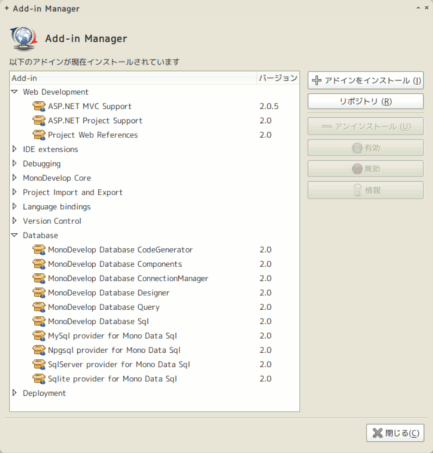The height and width of the screenshot is (454, 433).
Task: Click version 2.0.5 of ASP.NET MVC Support
Action: [269, 106]
